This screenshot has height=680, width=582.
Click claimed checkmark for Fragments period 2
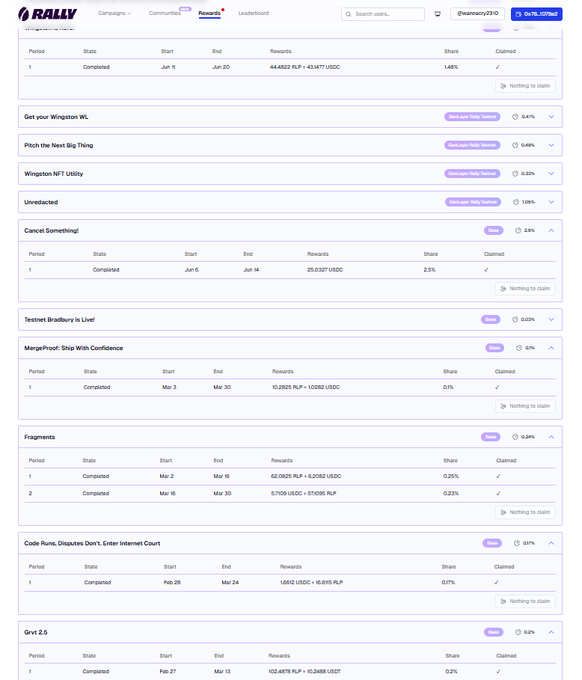(498, 494)
